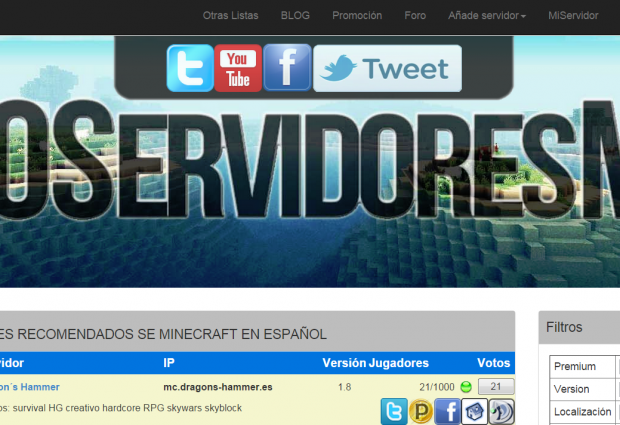620x425 pixels.
Task: Expand the Añade servidor dropdown
Action: coord(487,15)
